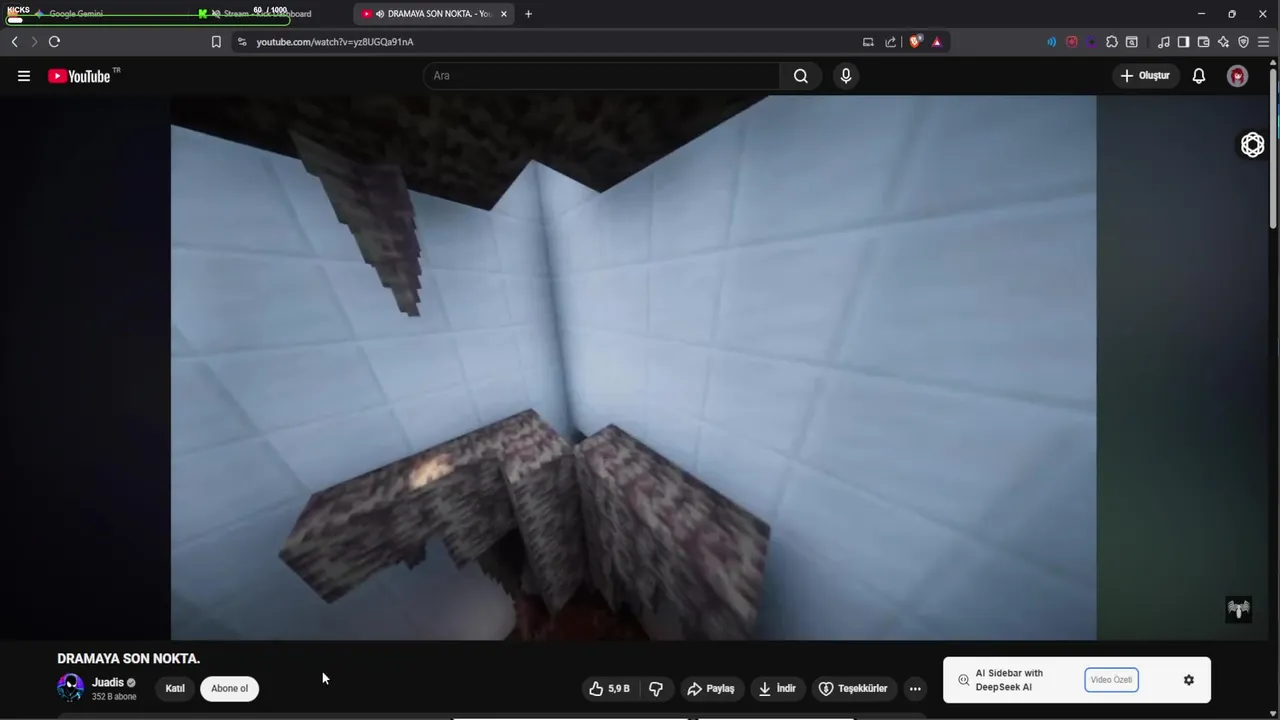Close the DRAMAYA SON NOKTA tab
The image size is (1280, 720).
504,14
